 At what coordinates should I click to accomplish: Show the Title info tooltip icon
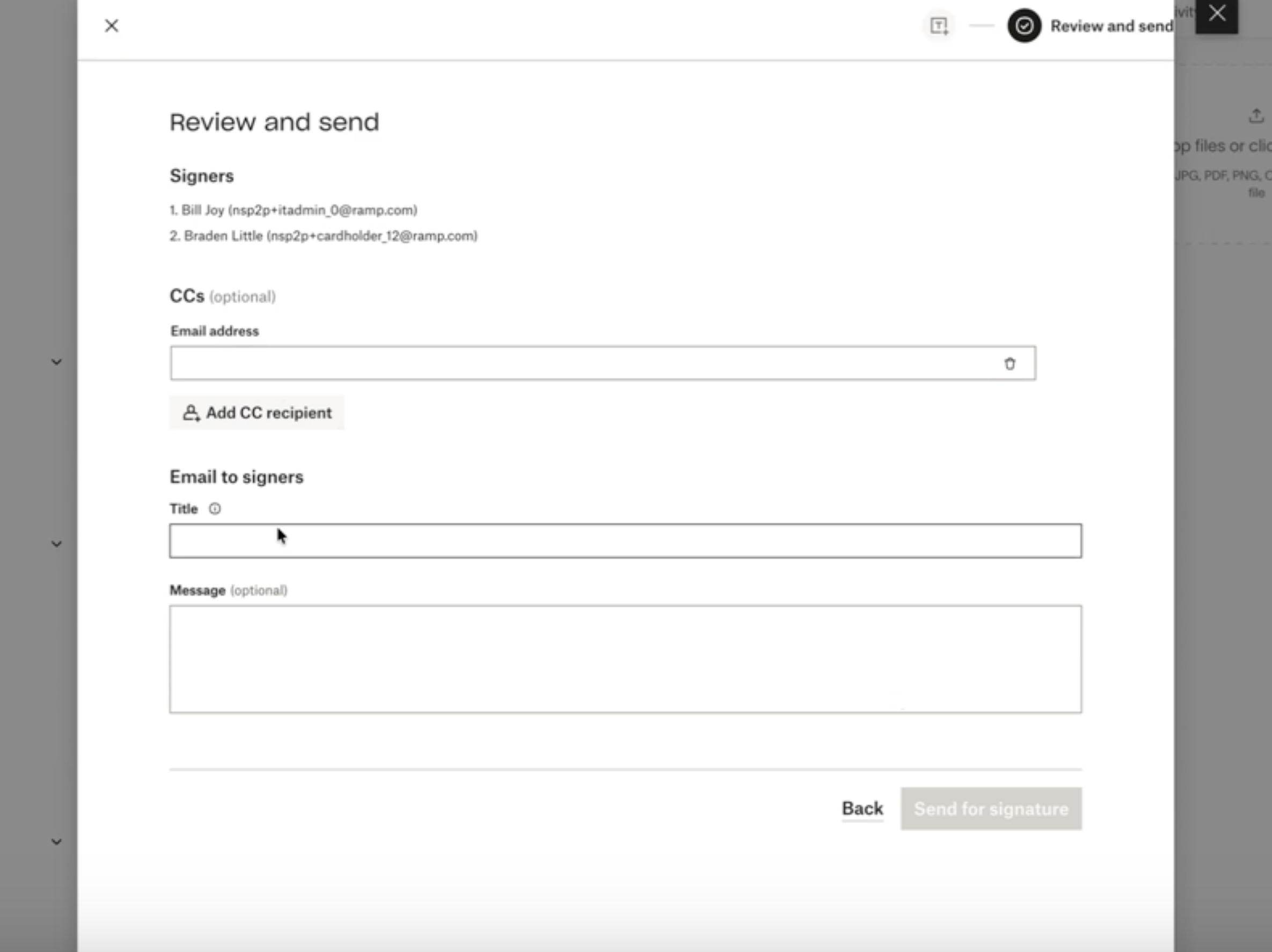215,509
